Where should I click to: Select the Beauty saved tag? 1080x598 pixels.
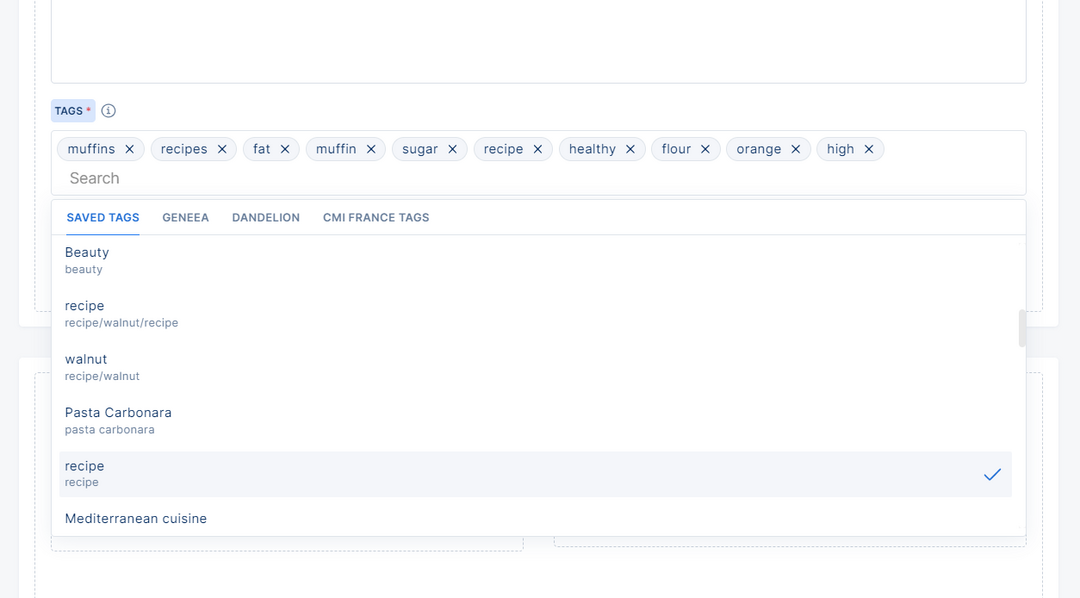coord(535,260)
